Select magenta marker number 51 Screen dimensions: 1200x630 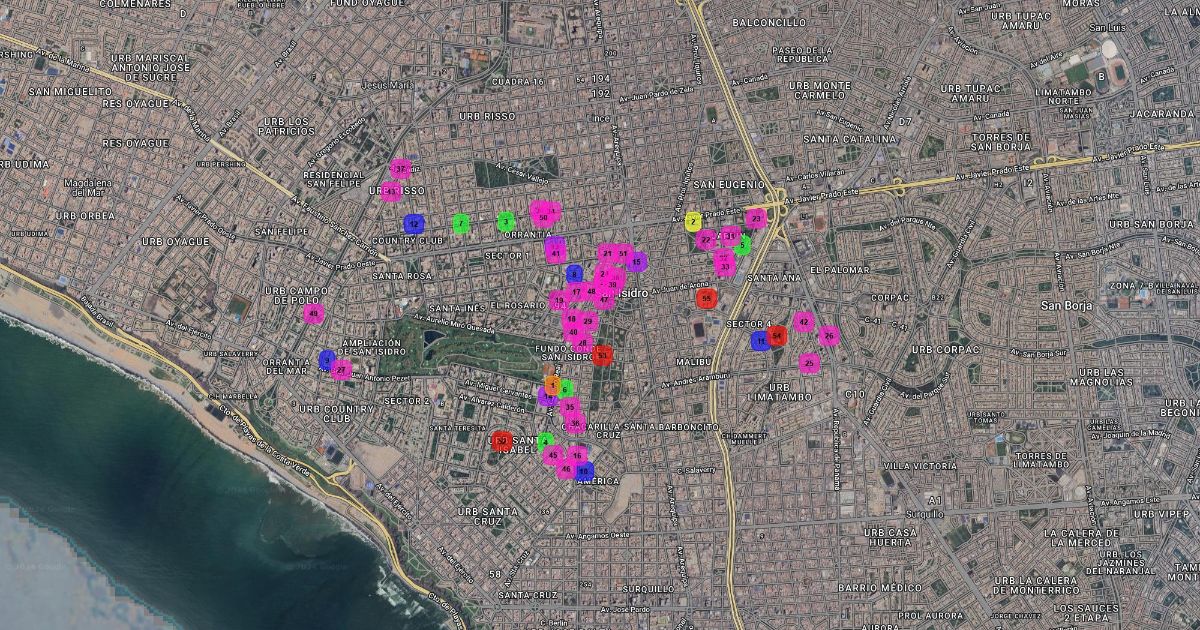[623, 253]
